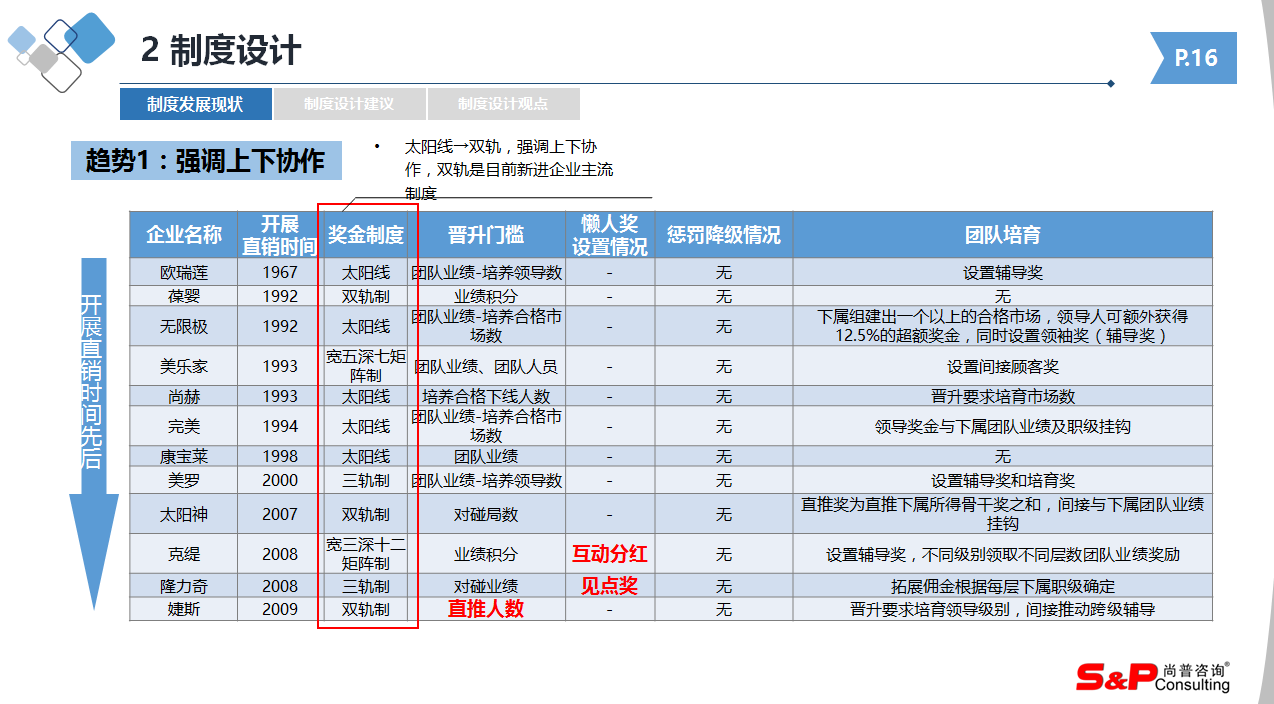The image size is (1274, 704).
Task: Click the 太阳神 company cell
Action: 184,514
